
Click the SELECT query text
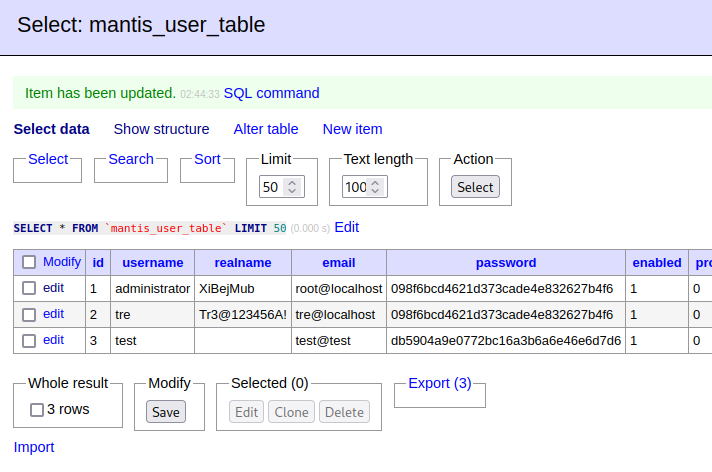[150, 228]
